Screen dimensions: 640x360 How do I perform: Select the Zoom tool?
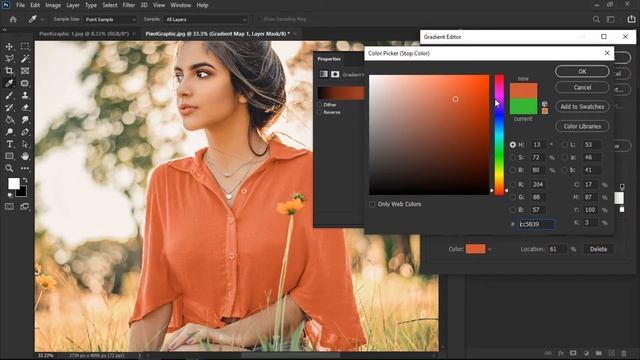(x=9, y=168)
